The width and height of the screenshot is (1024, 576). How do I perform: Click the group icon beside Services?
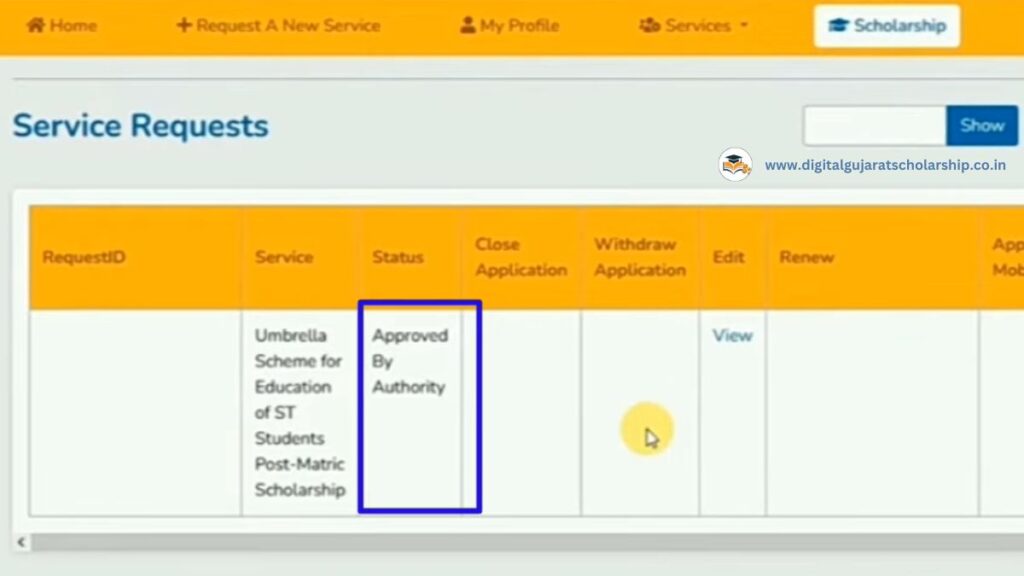pos(649,26)
